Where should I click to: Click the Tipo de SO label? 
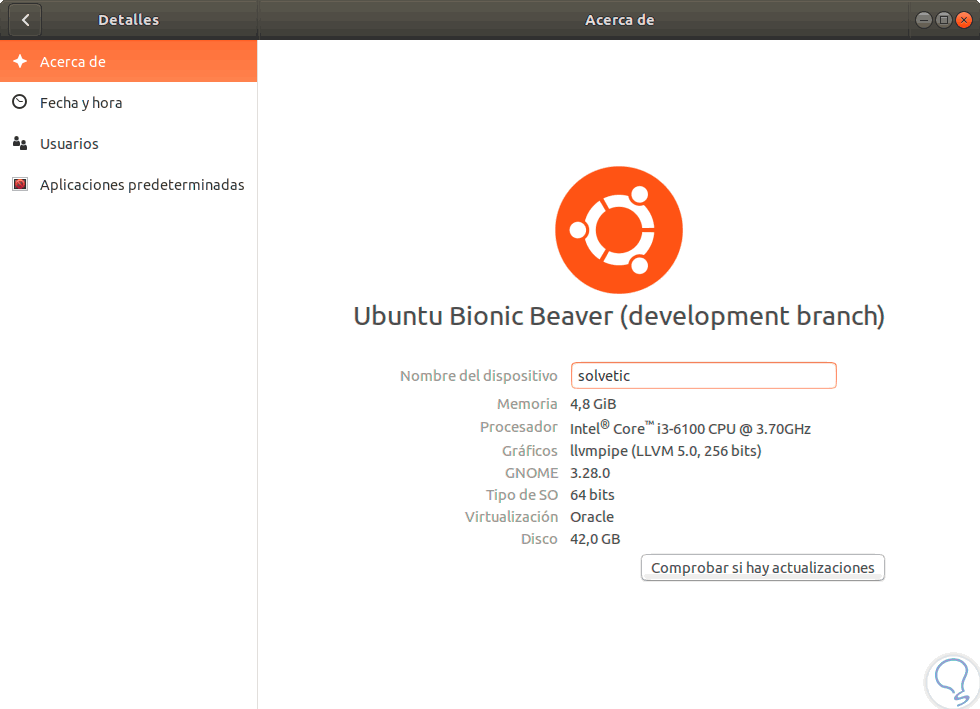(x=522, y=495)
